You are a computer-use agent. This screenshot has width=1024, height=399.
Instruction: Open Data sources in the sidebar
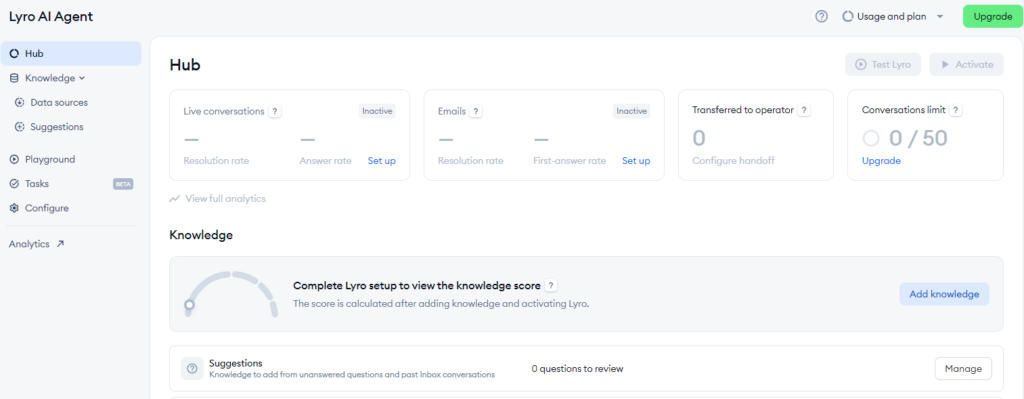pos(59,103)
